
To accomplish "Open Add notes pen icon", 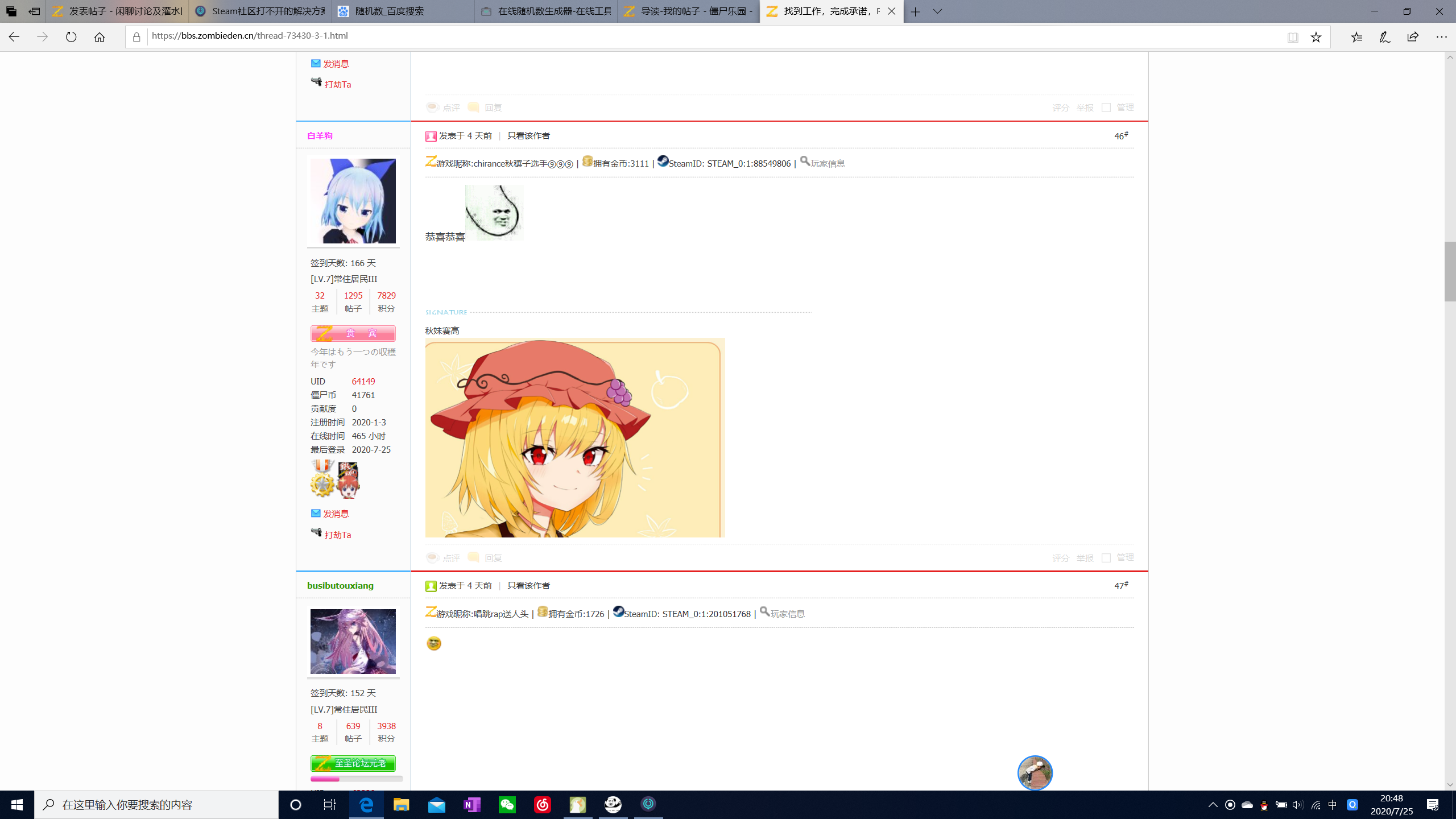I will click(x=1384, y=37).
